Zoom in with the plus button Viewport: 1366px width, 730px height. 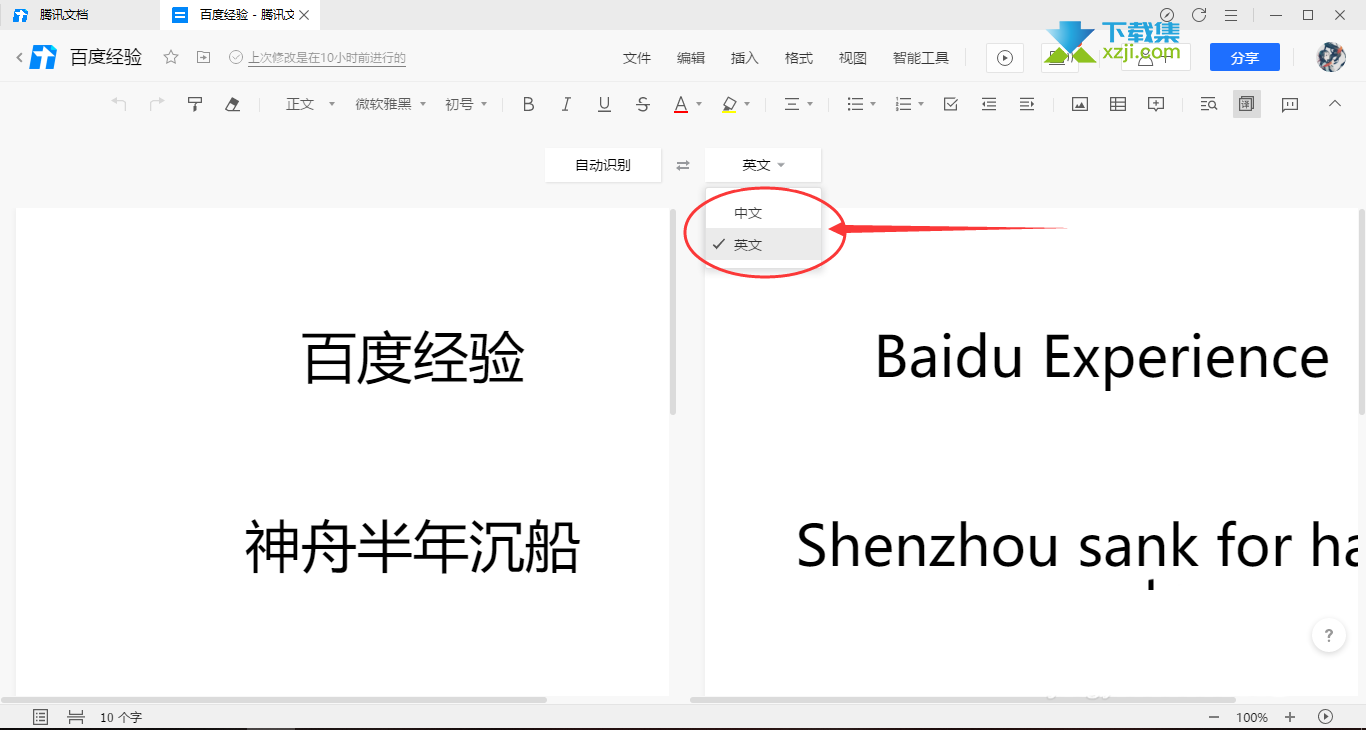click(1290, 717)
